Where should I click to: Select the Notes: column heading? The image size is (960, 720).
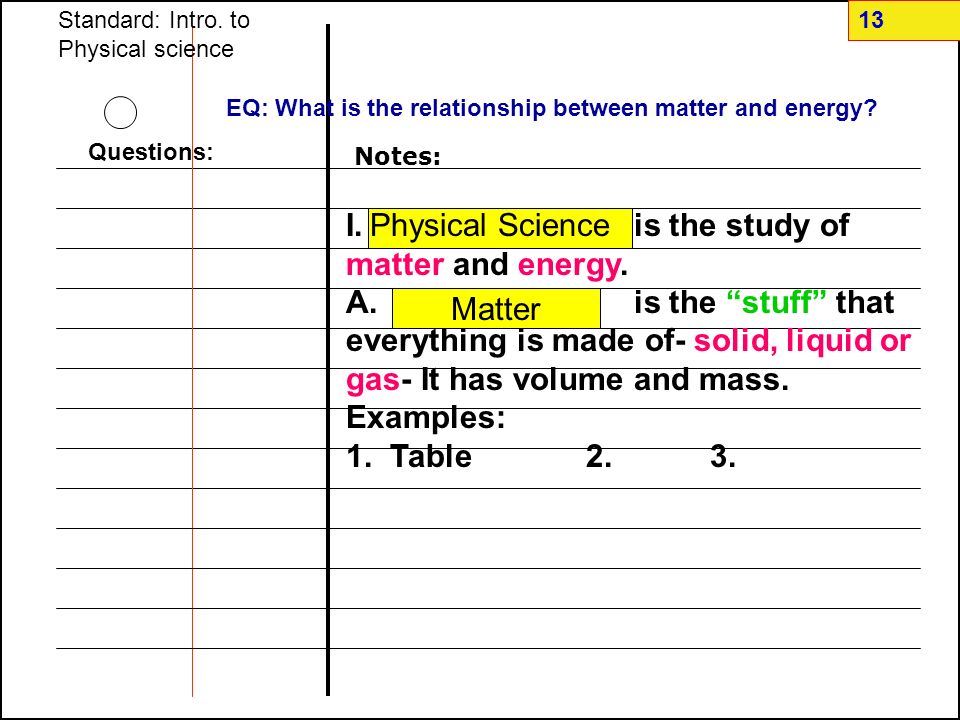click(x=398, y=156)
